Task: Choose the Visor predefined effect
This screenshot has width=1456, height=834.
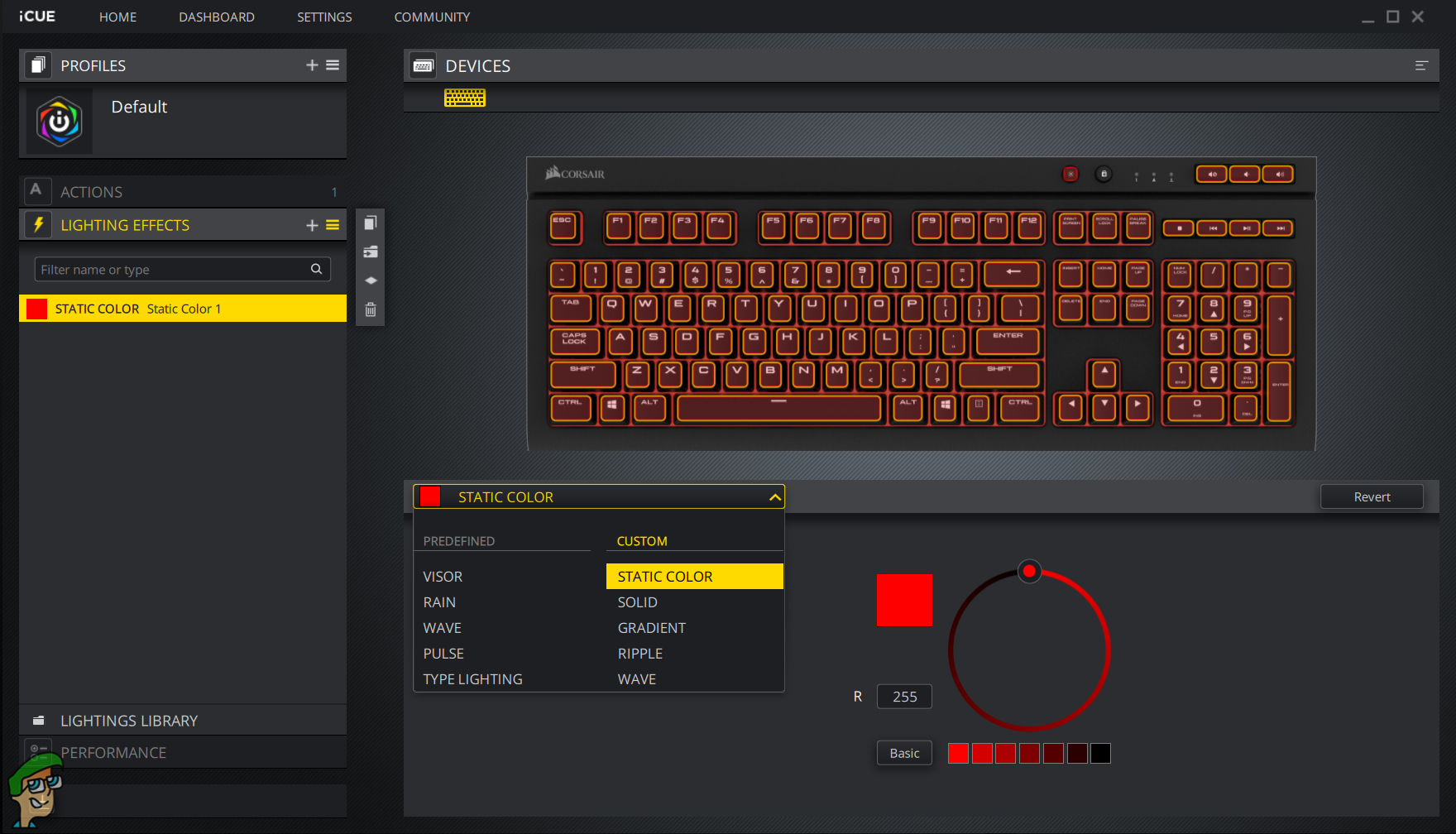Action: pos(443,577)
